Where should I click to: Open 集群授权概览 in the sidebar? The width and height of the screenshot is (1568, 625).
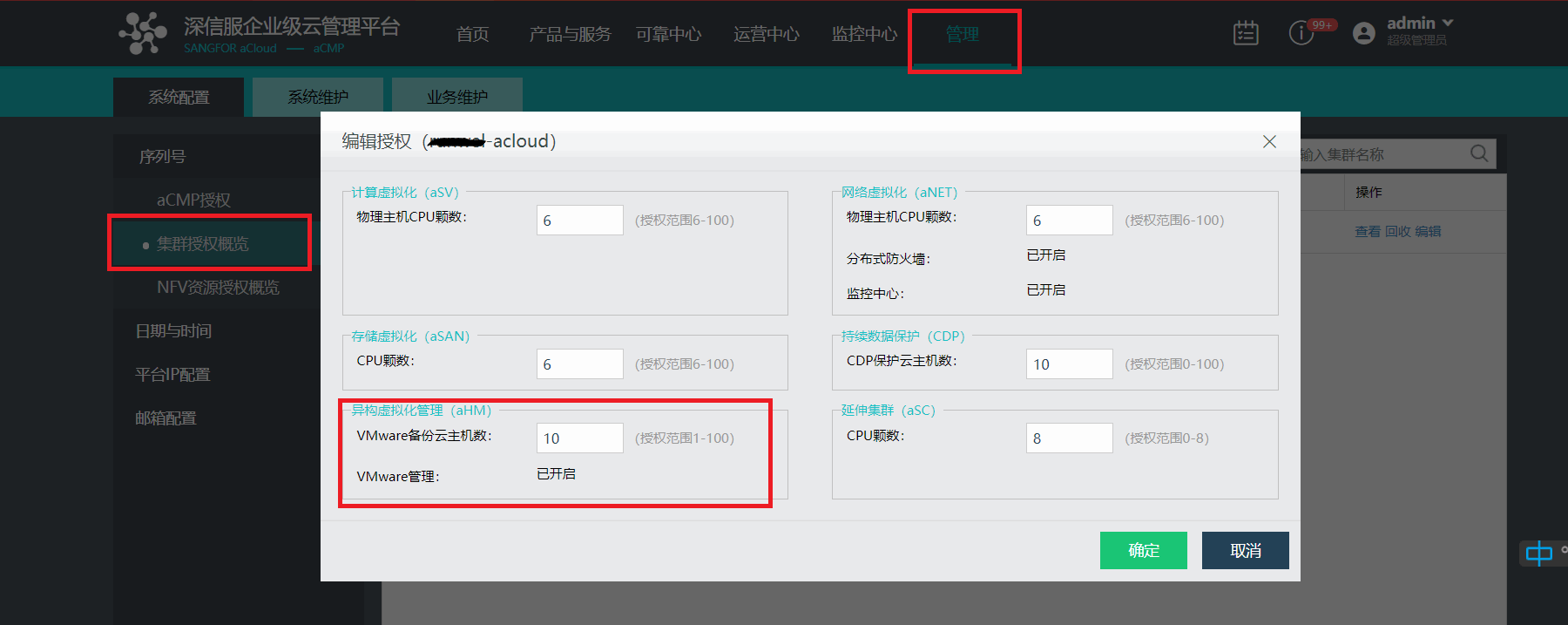[203, 243]
